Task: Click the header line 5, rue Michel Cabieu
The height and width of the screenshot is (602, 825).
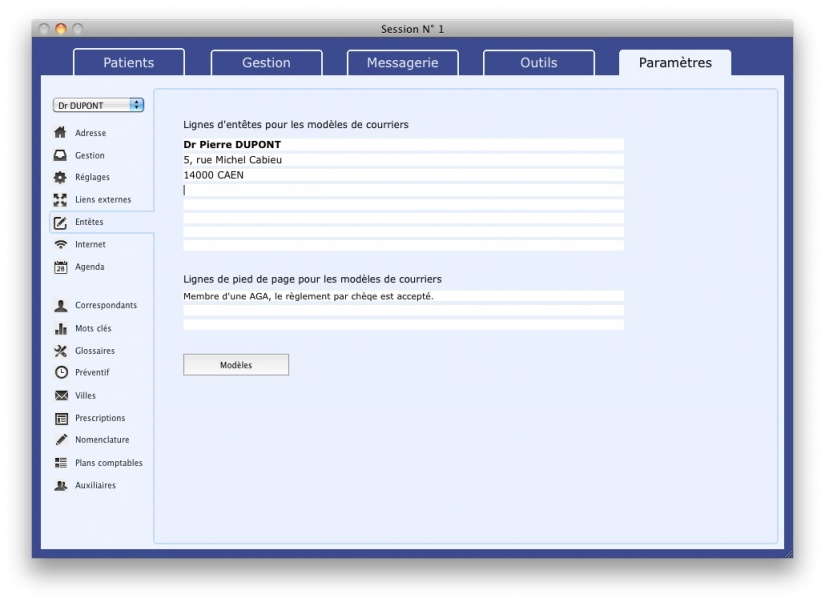Action: tap(404, 160)
